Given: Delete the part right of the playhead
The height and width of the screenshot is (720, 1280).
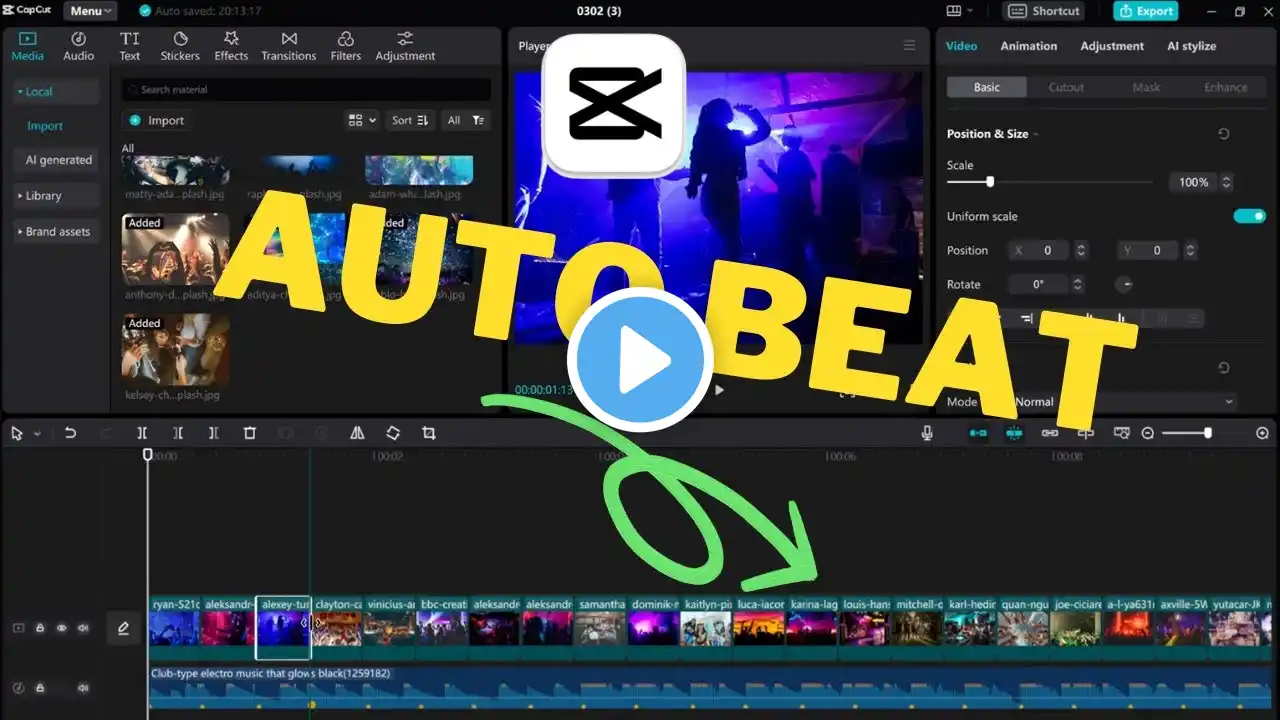Looking at the screenshot, I should [x=214, y=433].
